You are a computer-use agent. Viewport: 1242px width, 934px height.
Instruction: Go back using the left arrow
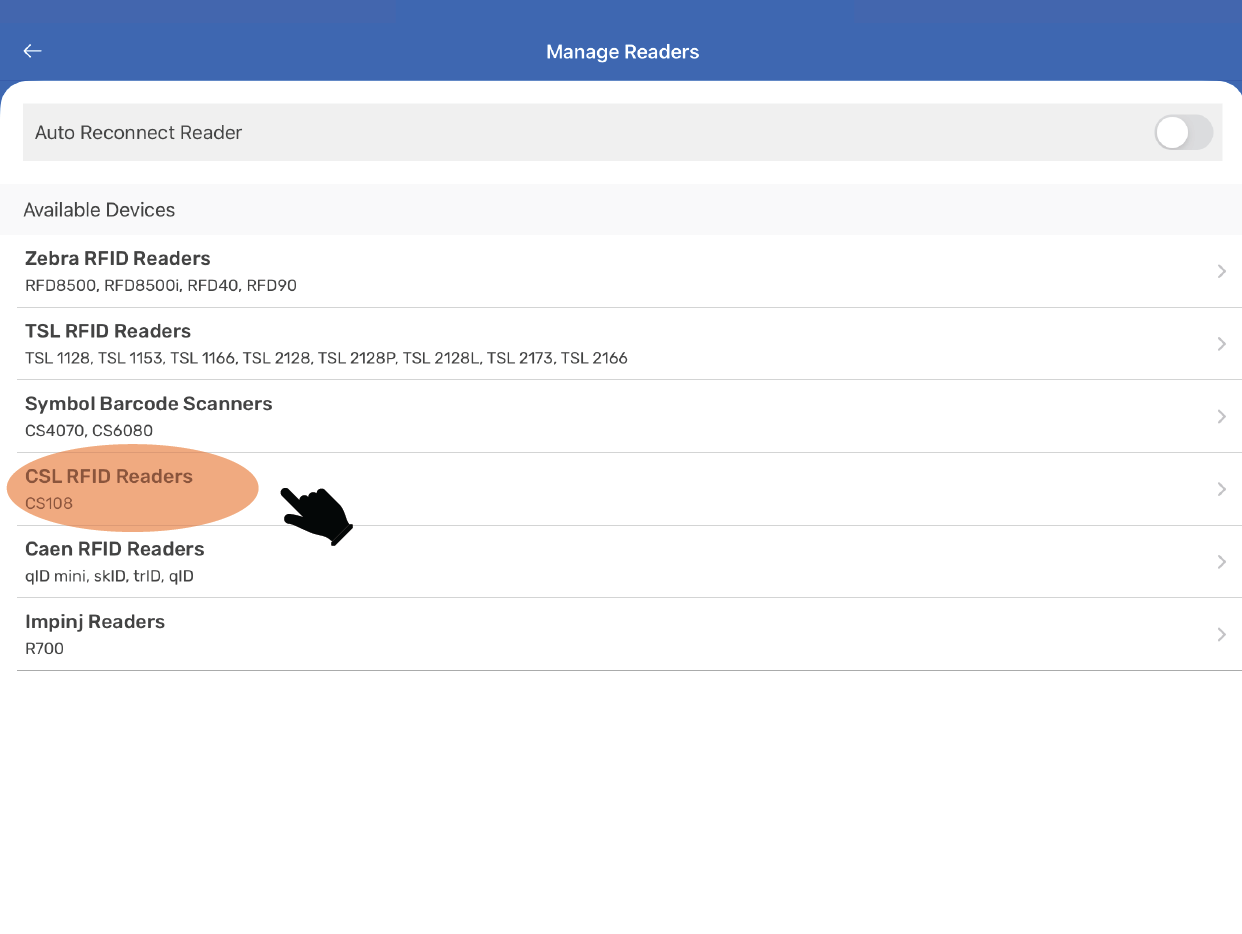(33, 51)
